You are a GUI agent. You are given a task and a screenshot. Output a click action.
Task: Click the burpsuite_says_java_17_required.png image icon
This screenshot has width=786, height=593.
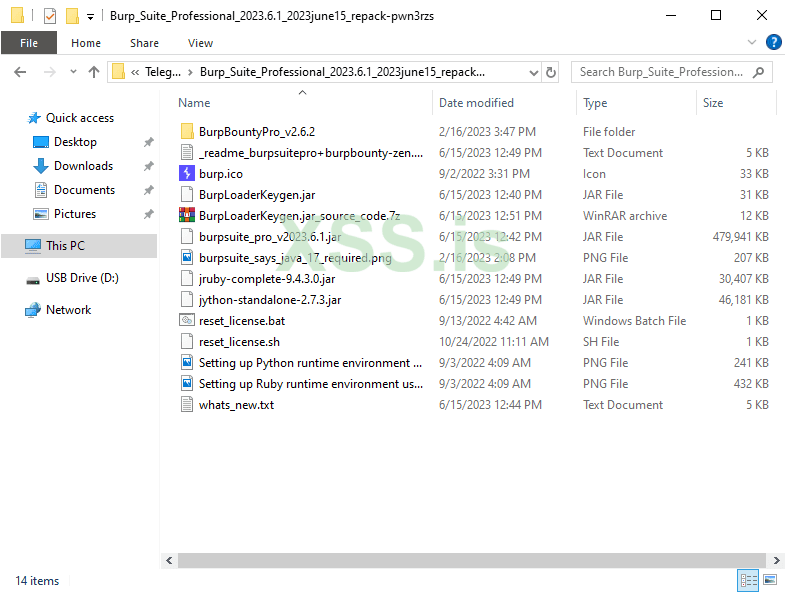click(x=186, y=258)
